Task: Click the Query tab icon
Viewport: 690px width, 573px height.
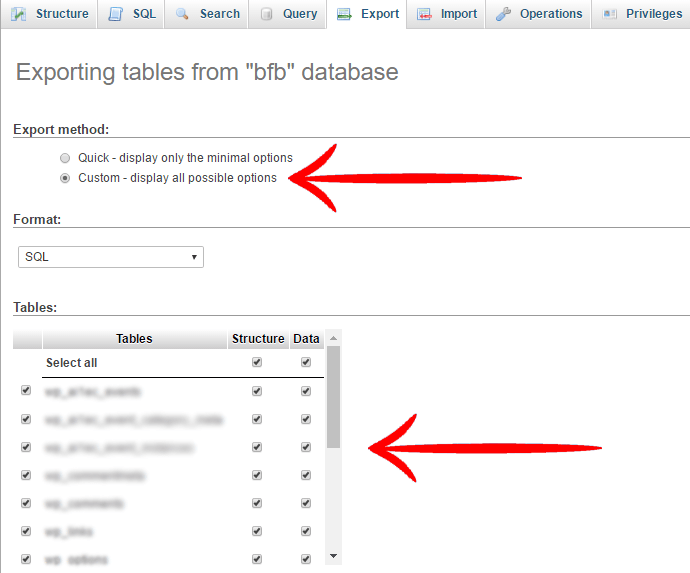Action: pyautogui.click(x=266, y=14)
